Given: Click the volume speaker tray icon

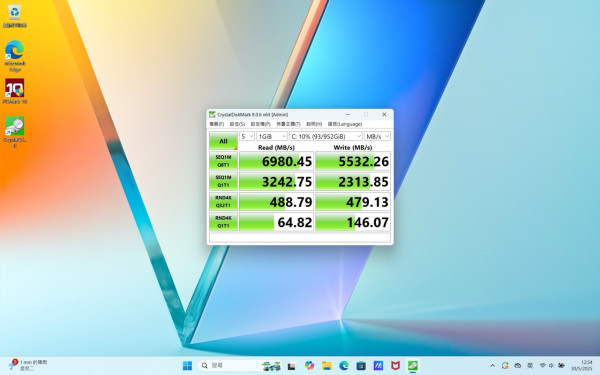Looking at the screenshot, I should (x=551, y=366).
